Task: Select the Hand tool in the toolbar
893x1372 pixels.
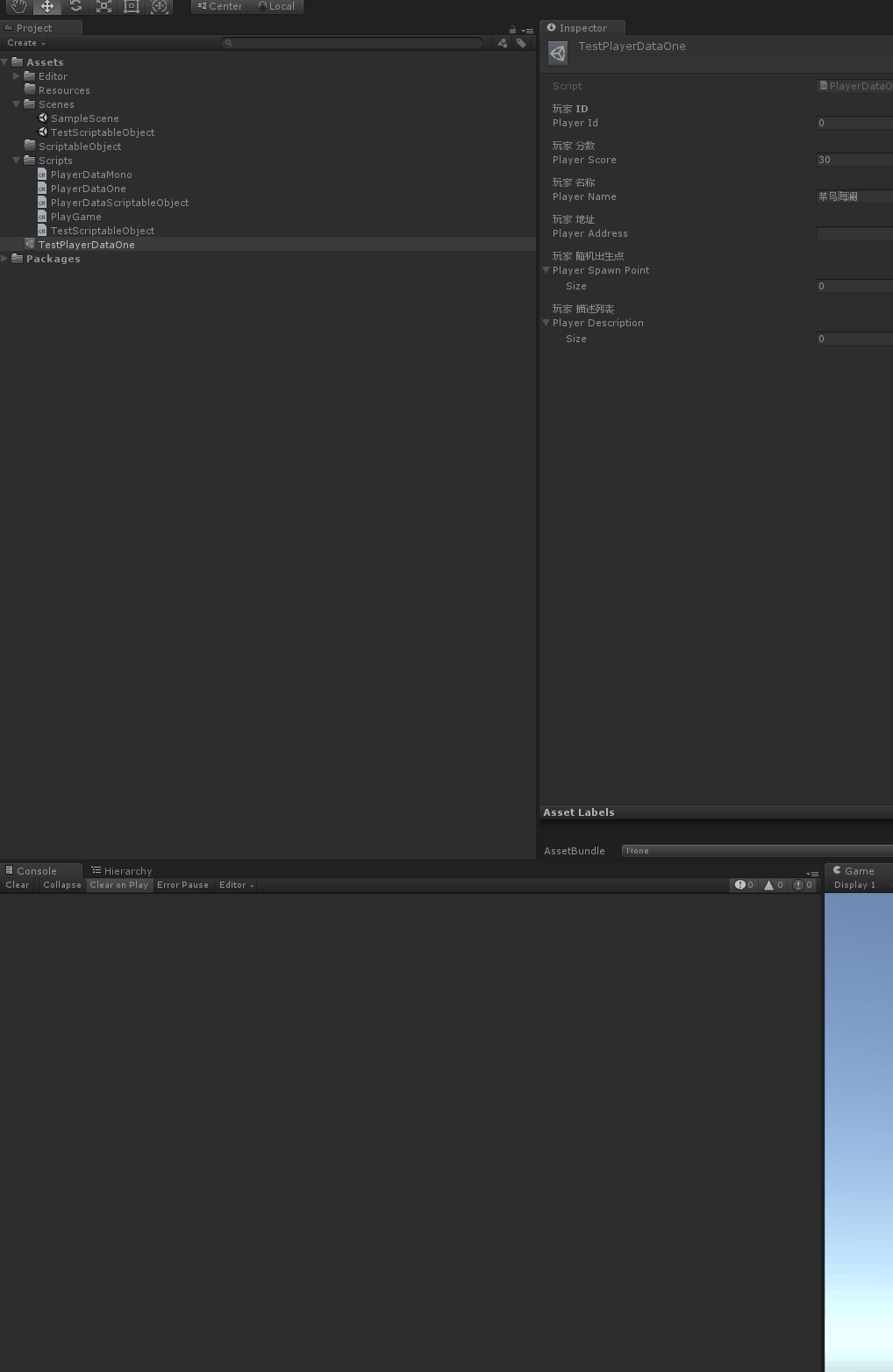Action: (x=18, y=7)
